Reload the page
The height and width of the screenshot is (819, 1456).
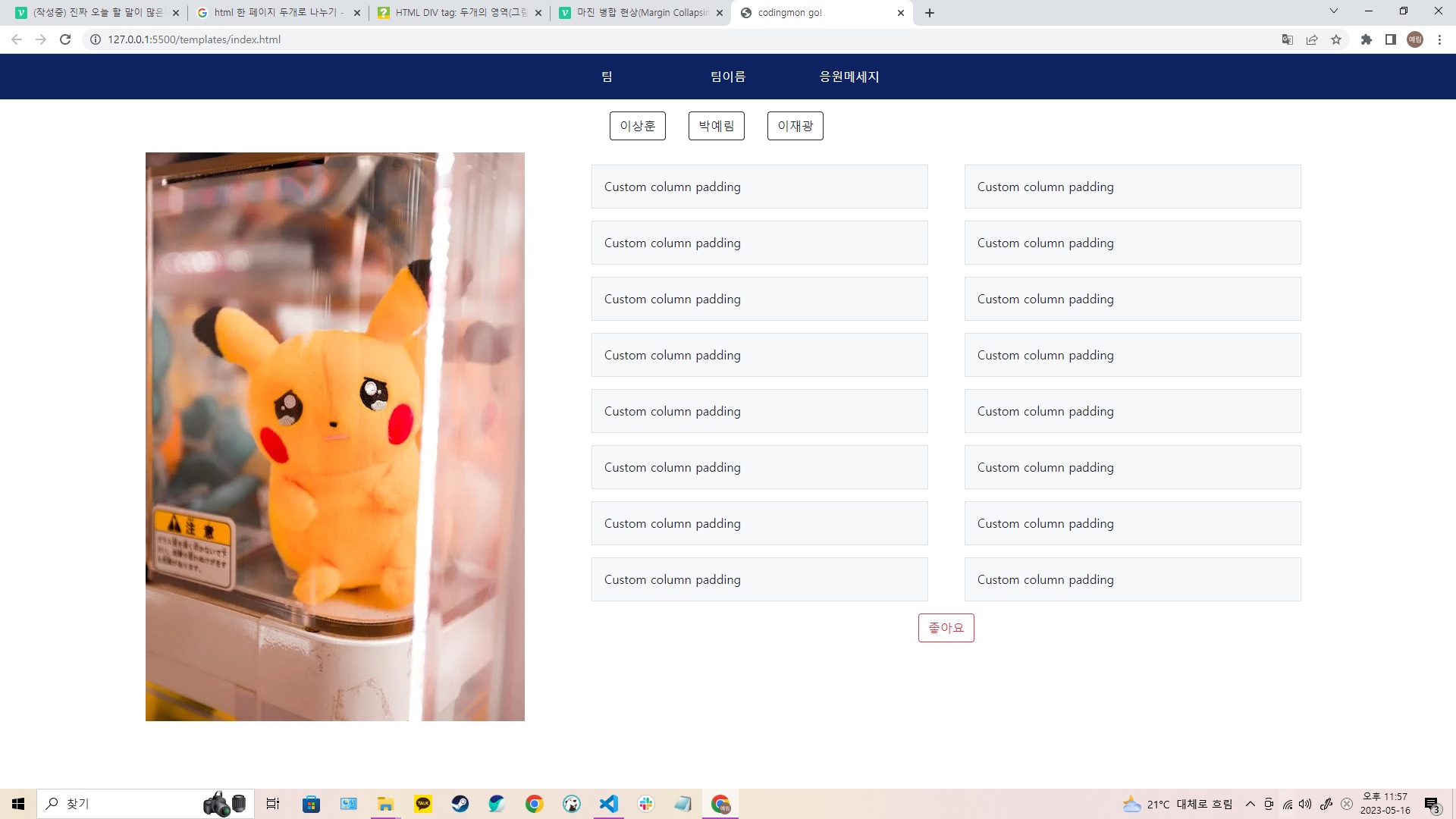click(x=65, y=39)
